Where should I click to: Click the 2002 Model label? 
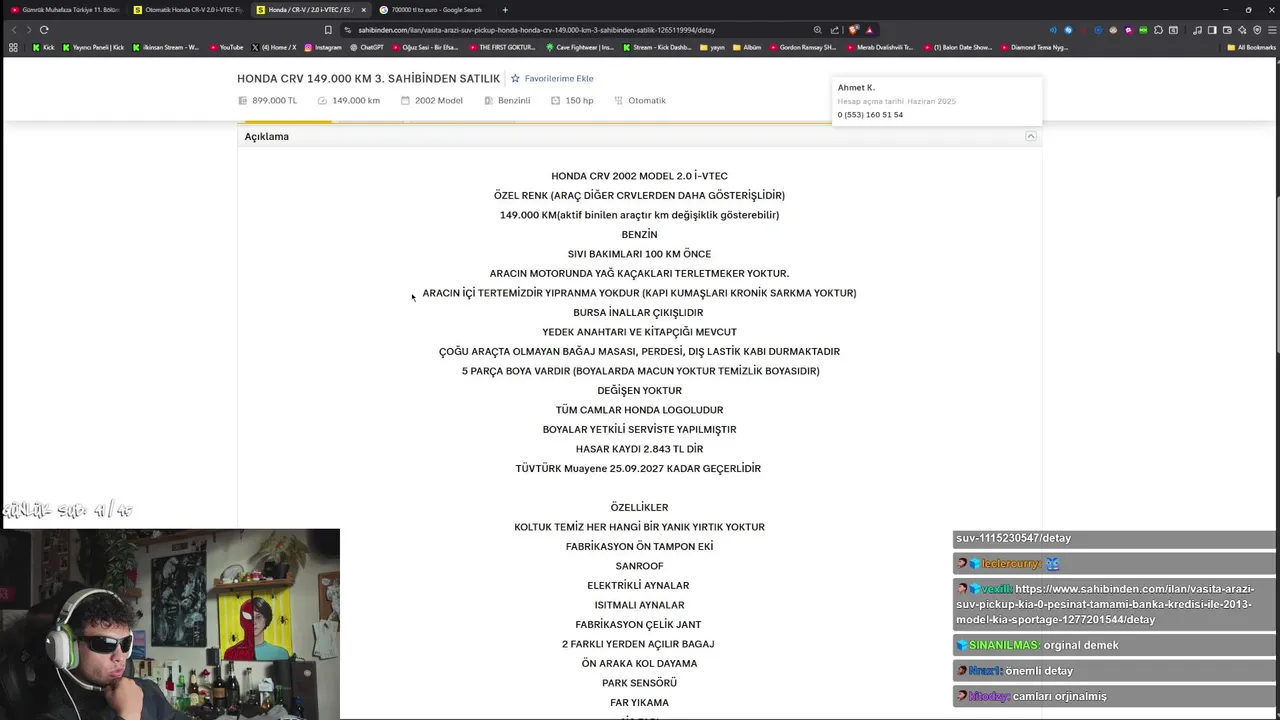(x=439, y=100)
